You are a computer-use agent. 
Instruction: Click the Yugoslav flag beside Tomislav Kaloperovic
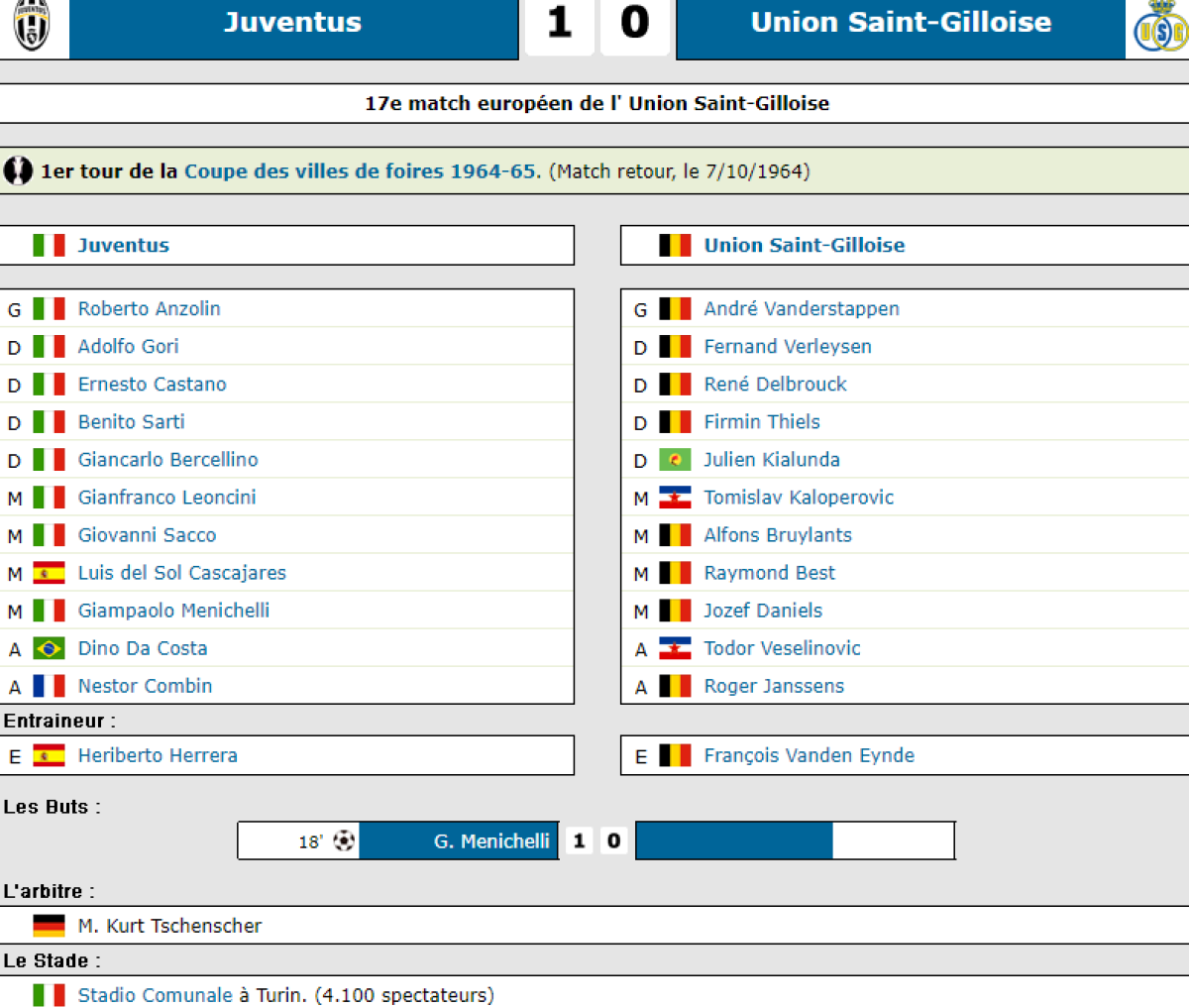click(x=675, y=498)
